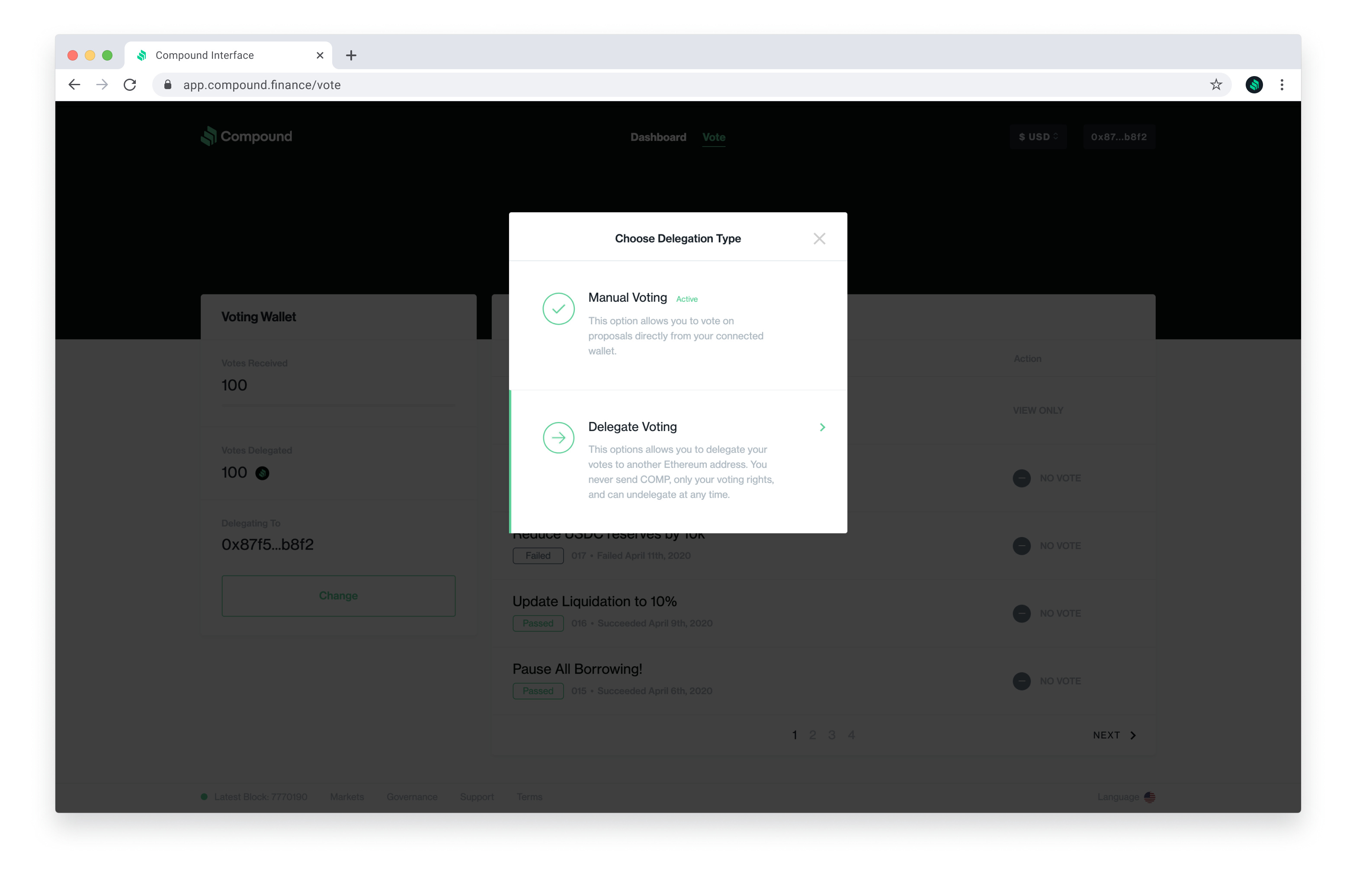The width and height of the screenshot is (1372, 876).
Task: Click the COMP token icon beside Votes Delegated
Action: (x=262, y=473)
